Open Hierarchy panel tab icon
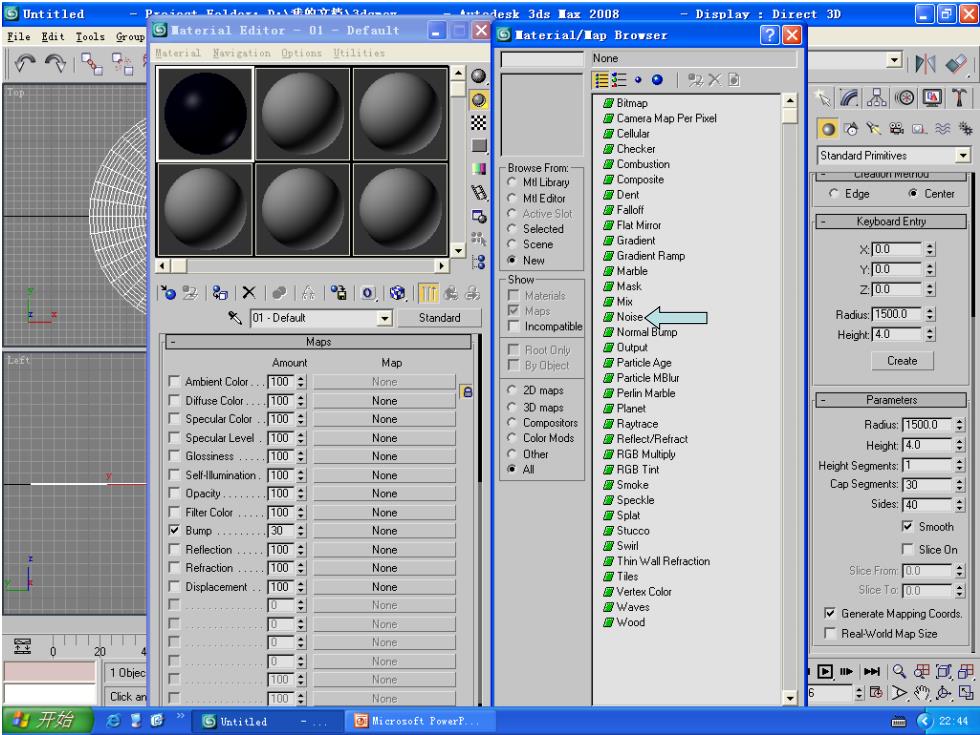 (x=877, y=98)
